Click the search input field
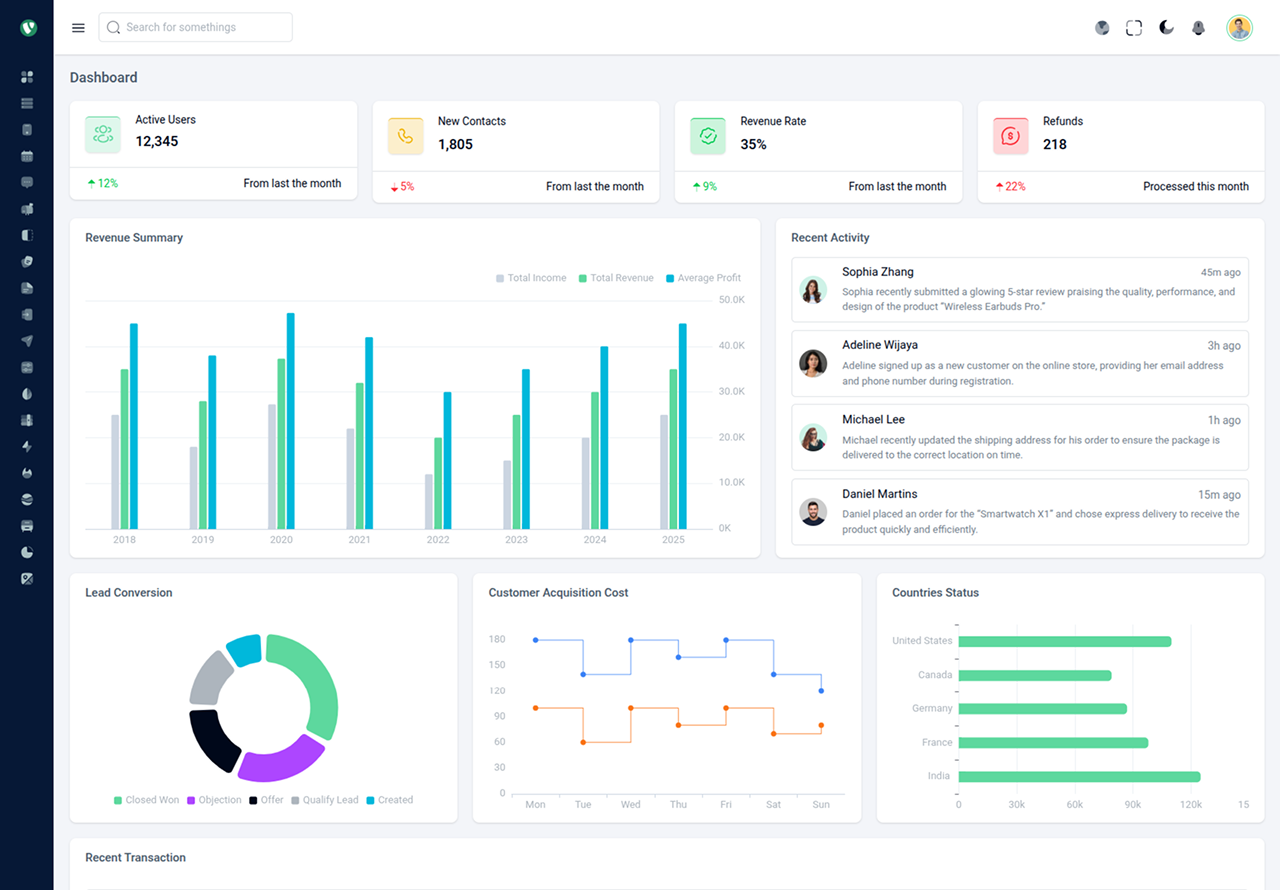 click(x=196, y=28)
